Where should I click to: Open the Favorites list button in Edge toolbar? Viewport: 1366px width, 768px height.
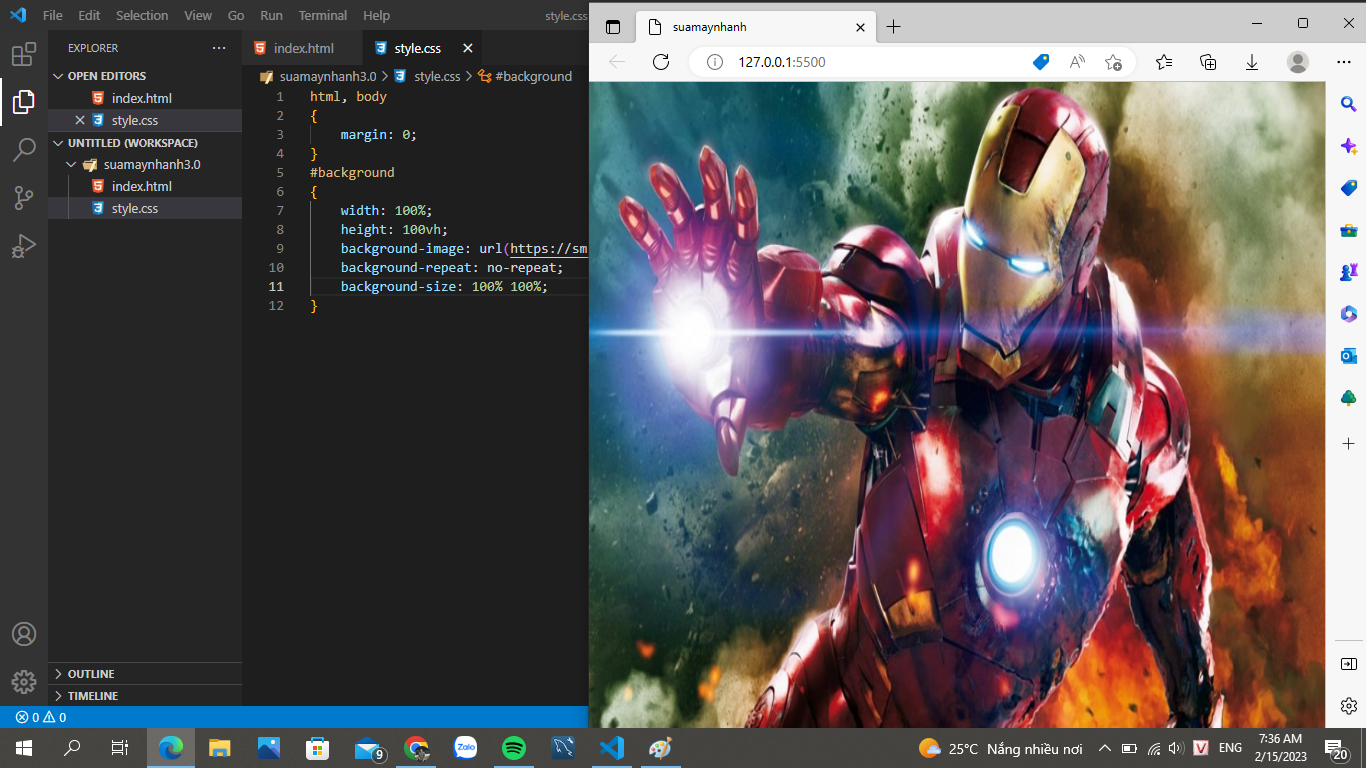click(x=1164, y=62)
